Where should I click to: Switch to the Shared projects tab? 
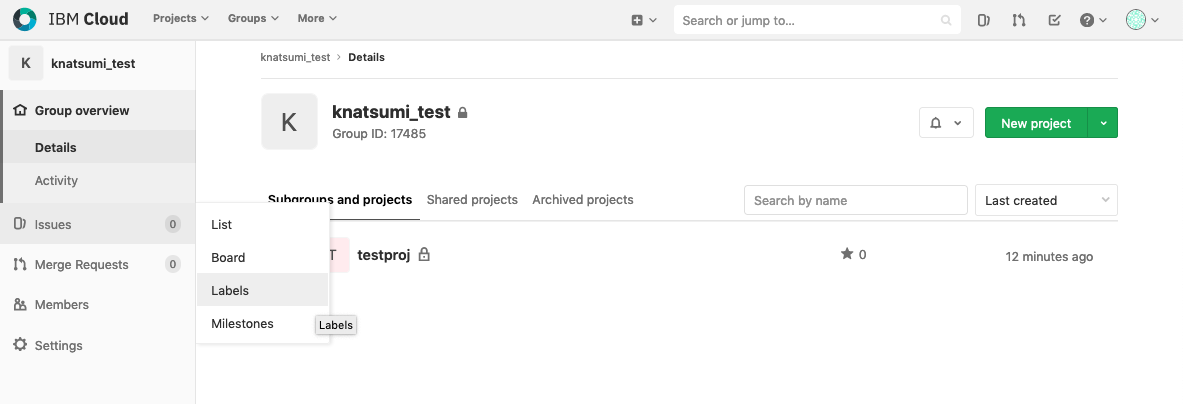(472, 200)
